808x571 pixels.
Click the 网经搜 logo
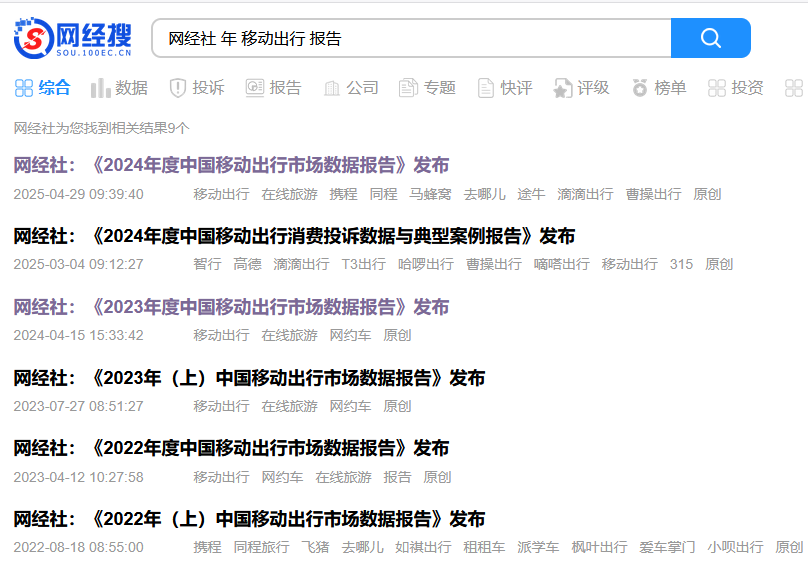[73, 38]
